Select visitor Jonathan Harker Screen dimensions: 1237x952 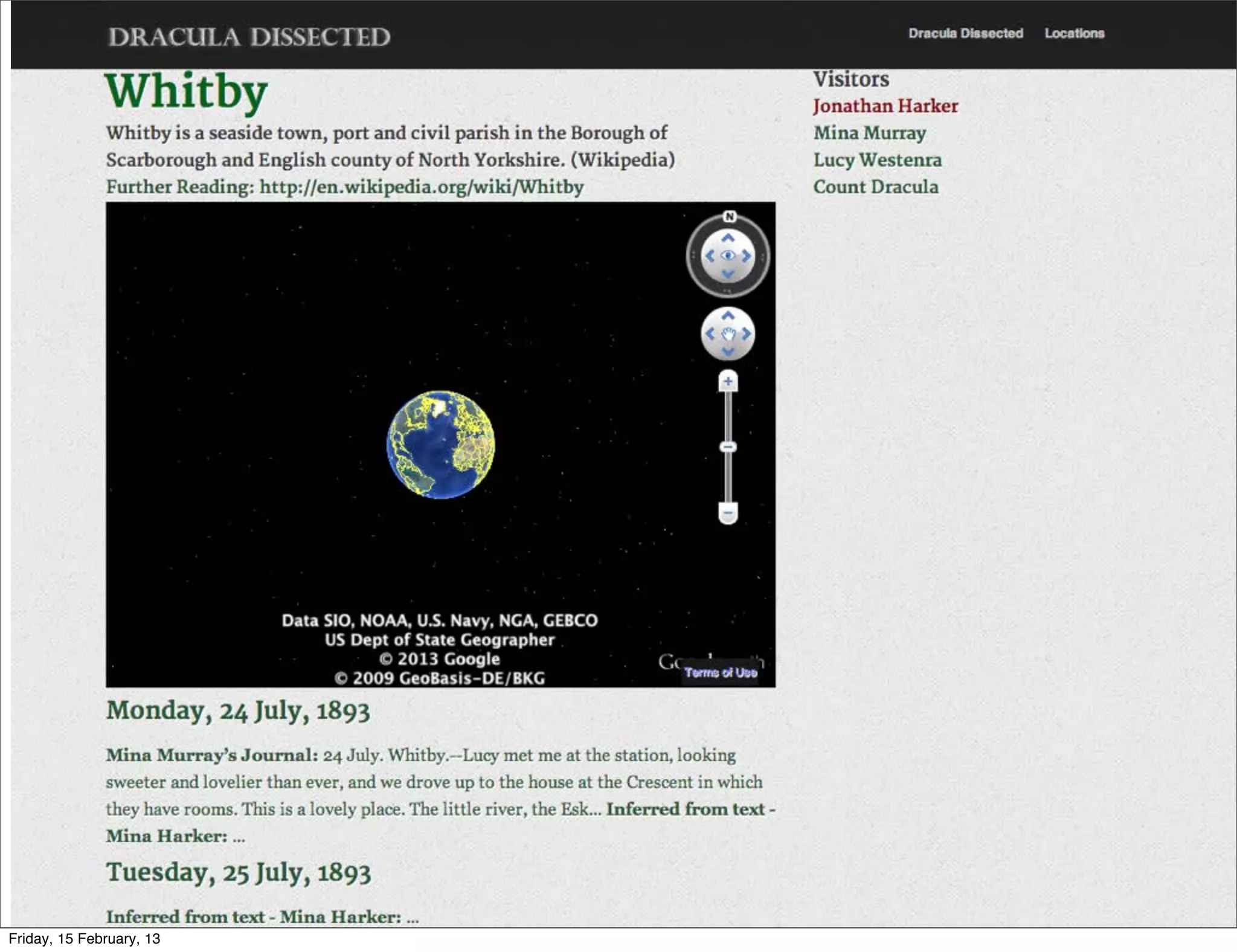(885, 106)
